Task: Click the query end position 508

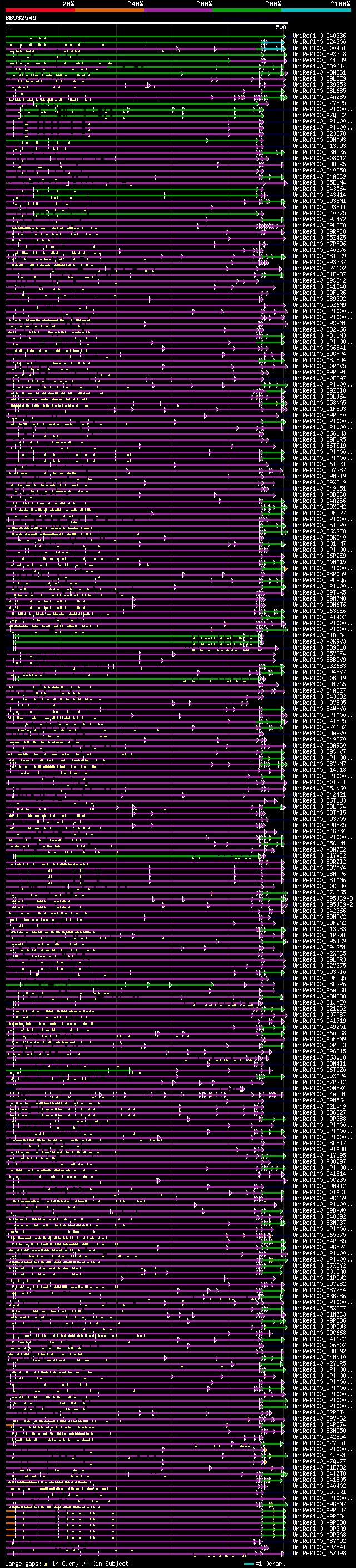Action: [281, 27]
